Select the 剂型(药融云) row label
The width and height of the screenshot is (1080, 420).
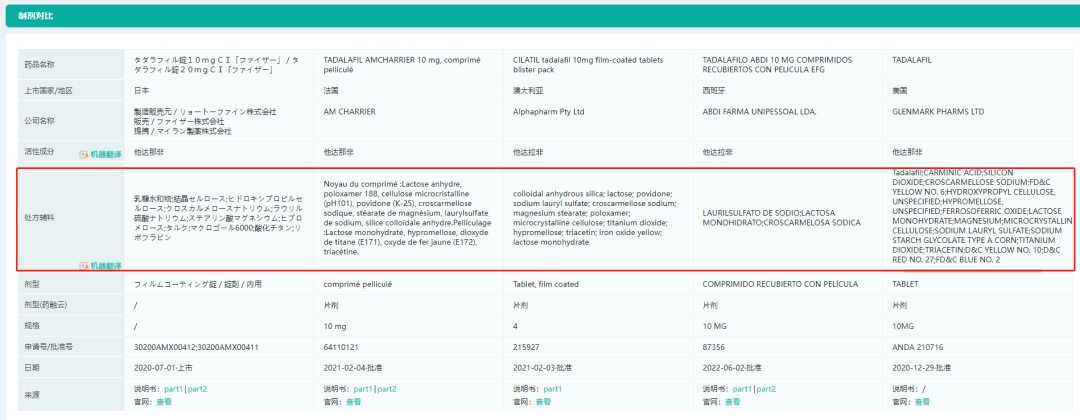46,304
